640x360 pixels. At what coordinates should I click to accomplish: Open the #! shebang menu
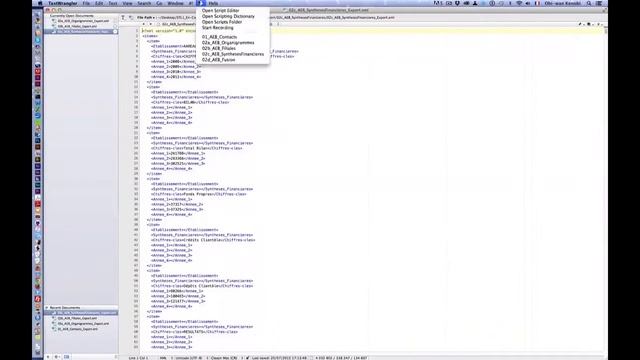coord(191,3)
